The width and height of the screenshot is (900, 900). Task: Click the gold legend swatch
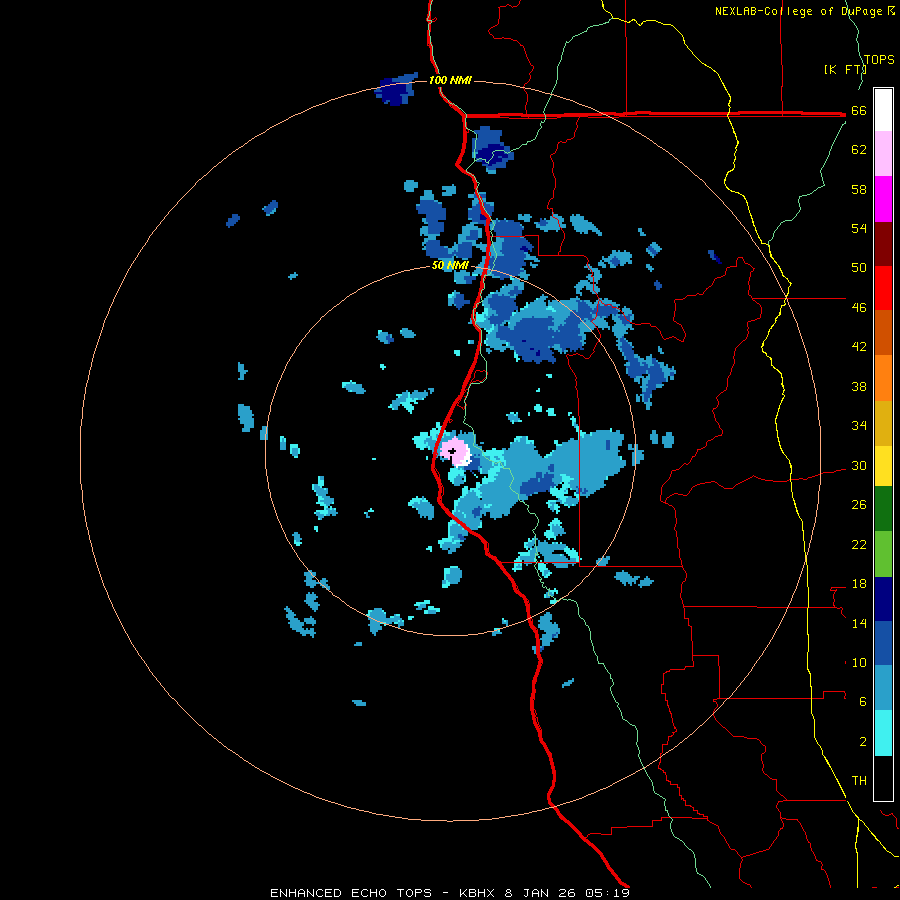point(883,423)
